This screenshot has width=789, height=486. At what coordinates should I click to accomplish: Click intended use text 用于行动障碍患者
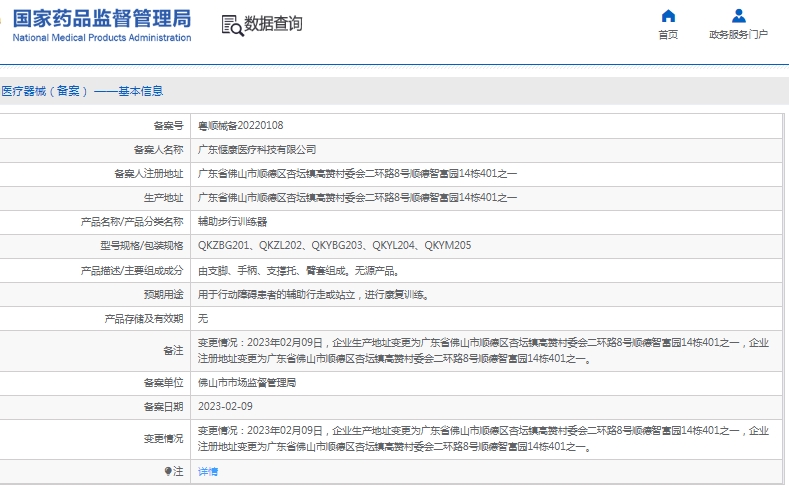pyautogui.click(x=314, y=295)
